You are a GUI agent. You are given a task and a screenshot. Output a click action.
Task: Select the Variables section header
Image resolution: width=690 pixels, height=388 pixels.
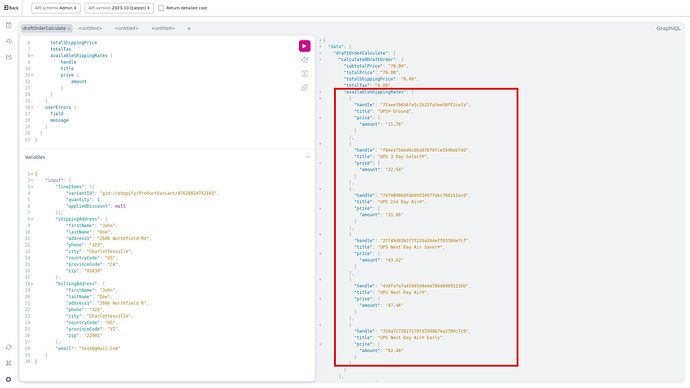[35, 157]
